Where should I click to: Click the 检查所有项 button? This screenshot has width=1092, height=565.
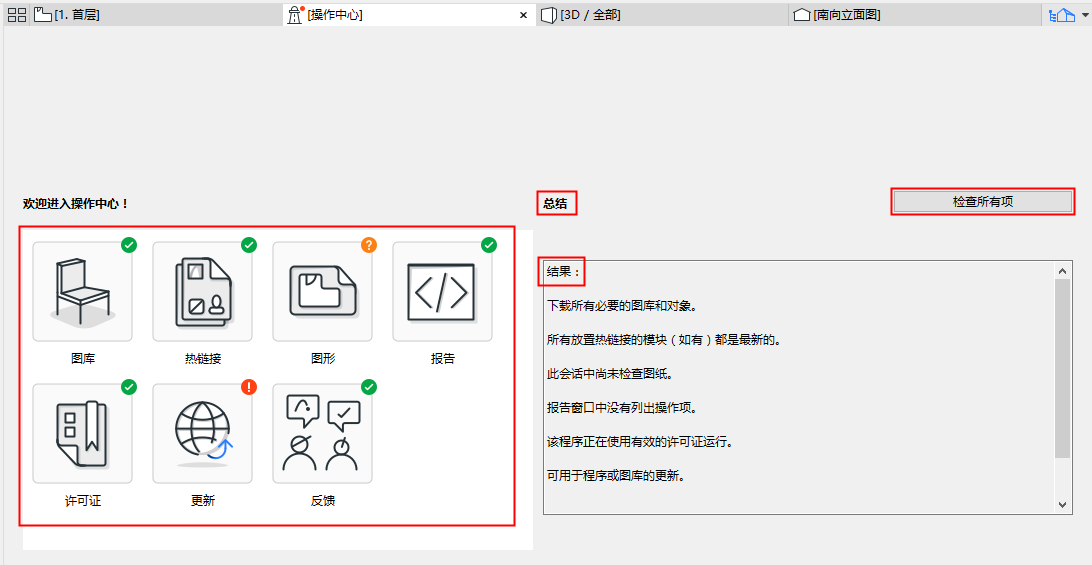(x=983, y=201)
